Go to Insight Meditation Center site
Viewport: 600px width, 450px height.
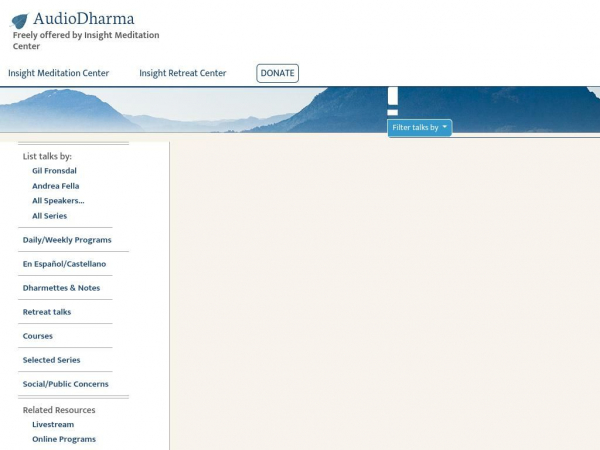pos(59,73)
